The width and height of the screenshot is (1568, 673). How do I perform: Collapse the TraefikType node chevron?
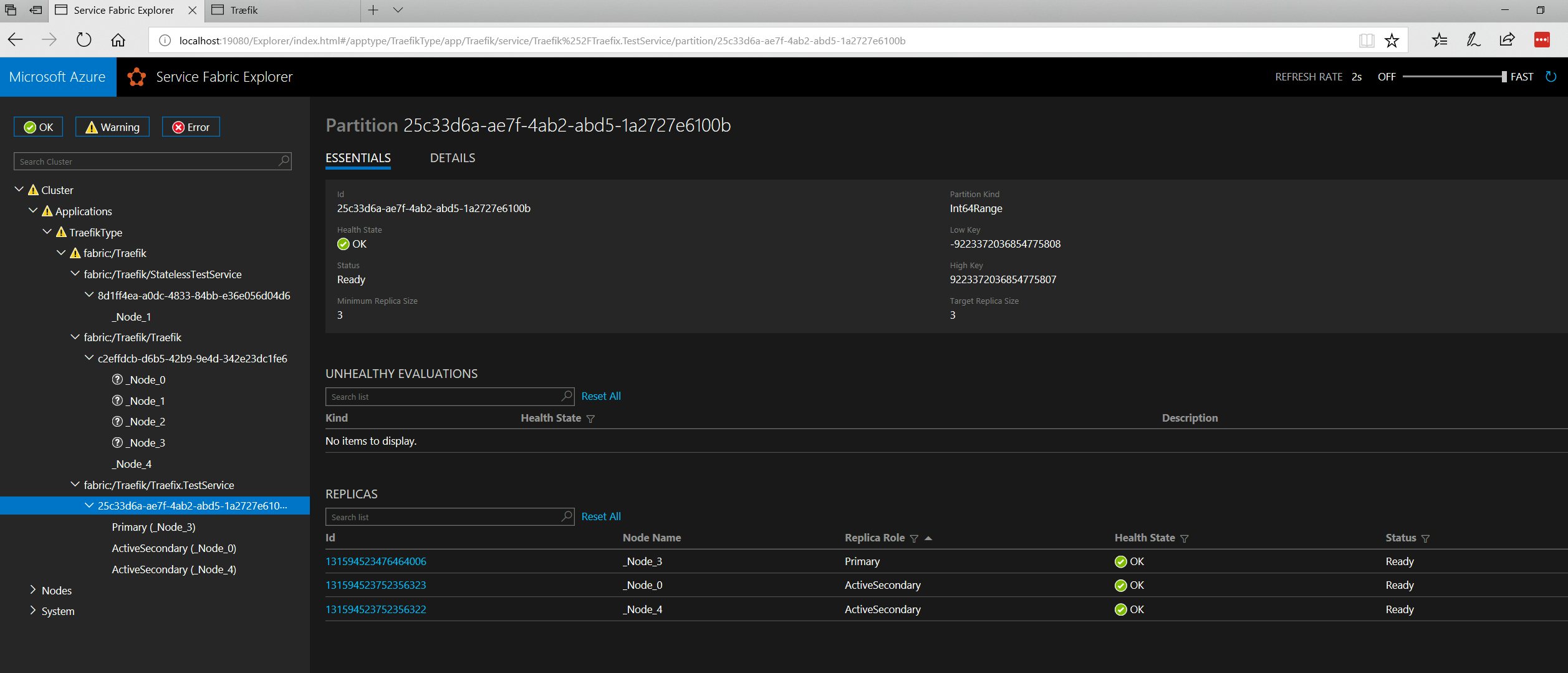47,231
